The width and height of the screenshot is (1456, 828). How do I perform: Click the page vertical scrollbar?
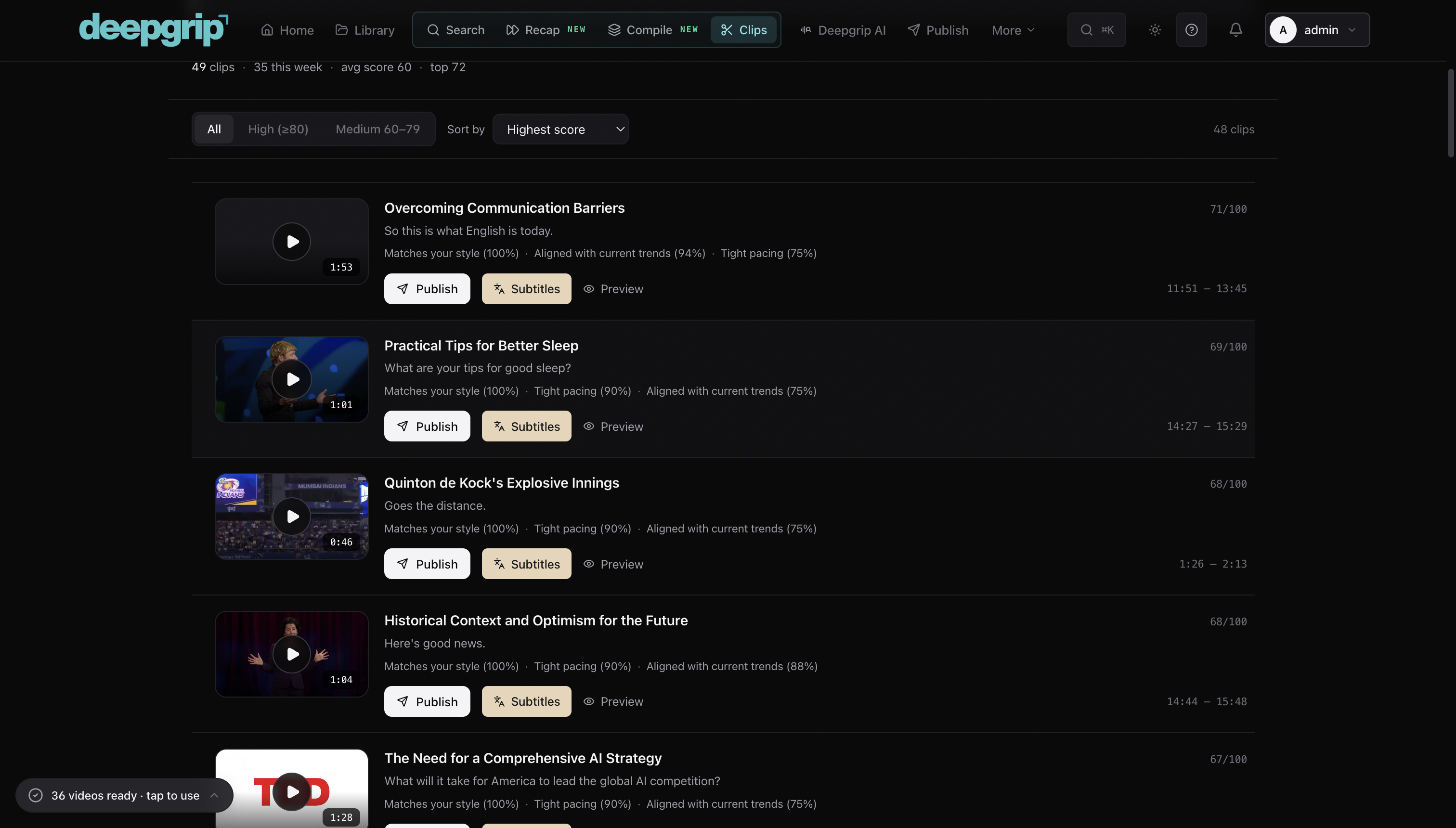tap(1450, 114)
